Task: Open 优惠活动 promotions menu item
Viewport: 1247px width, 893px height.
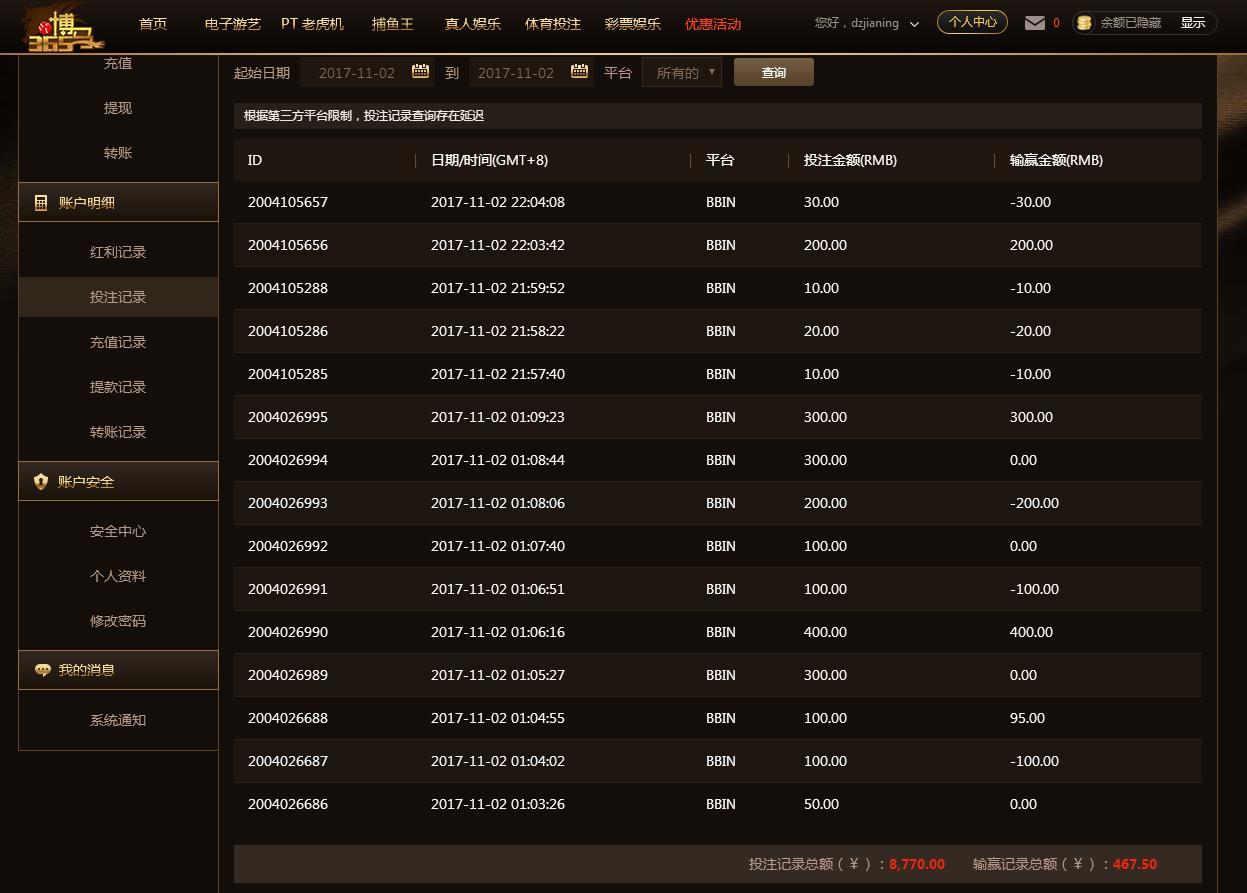Action: (x=713, y=24)
